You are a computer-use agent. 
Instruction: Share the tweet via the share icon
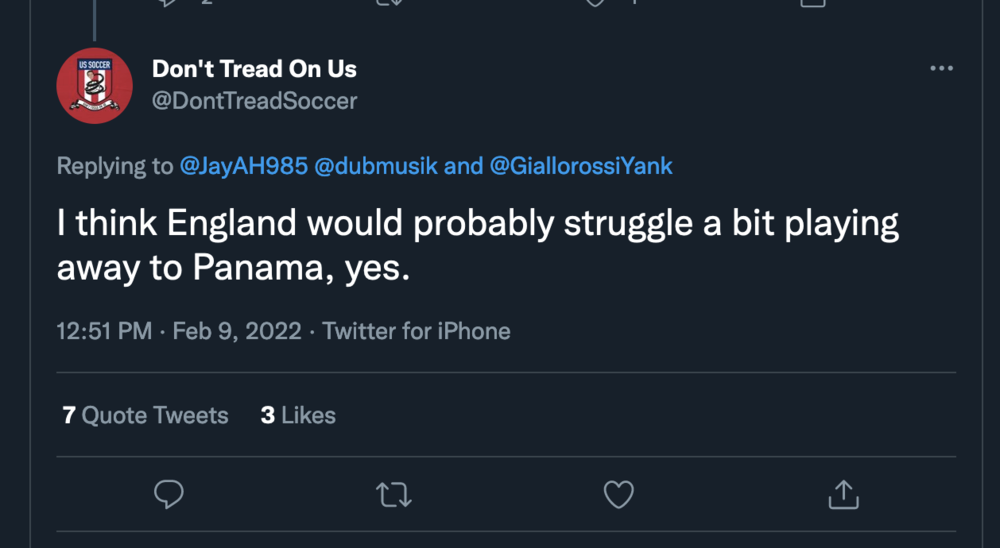point(843,492)
